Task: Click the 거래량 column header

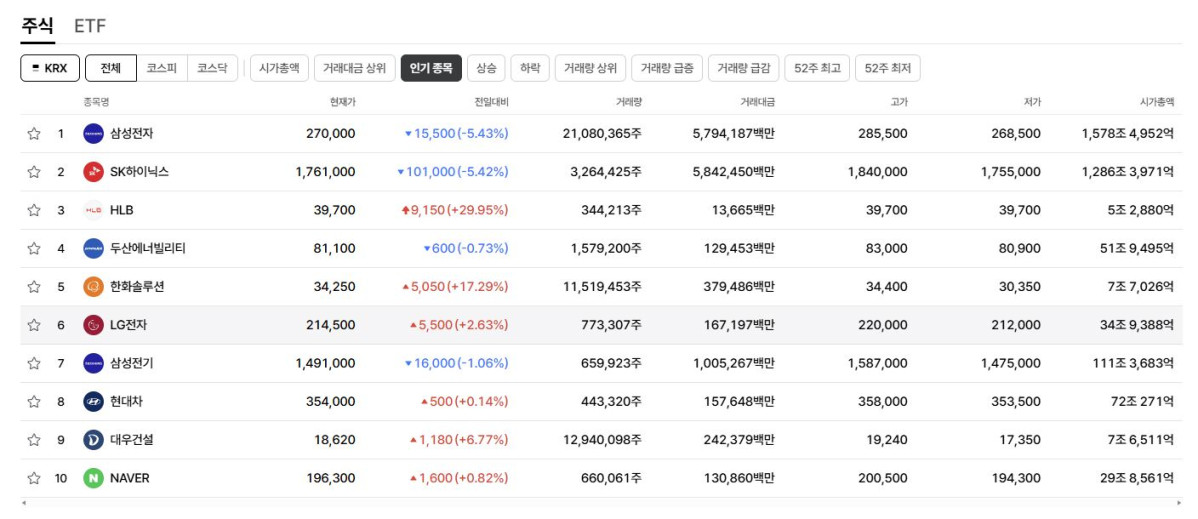Action: click(628, 102)
